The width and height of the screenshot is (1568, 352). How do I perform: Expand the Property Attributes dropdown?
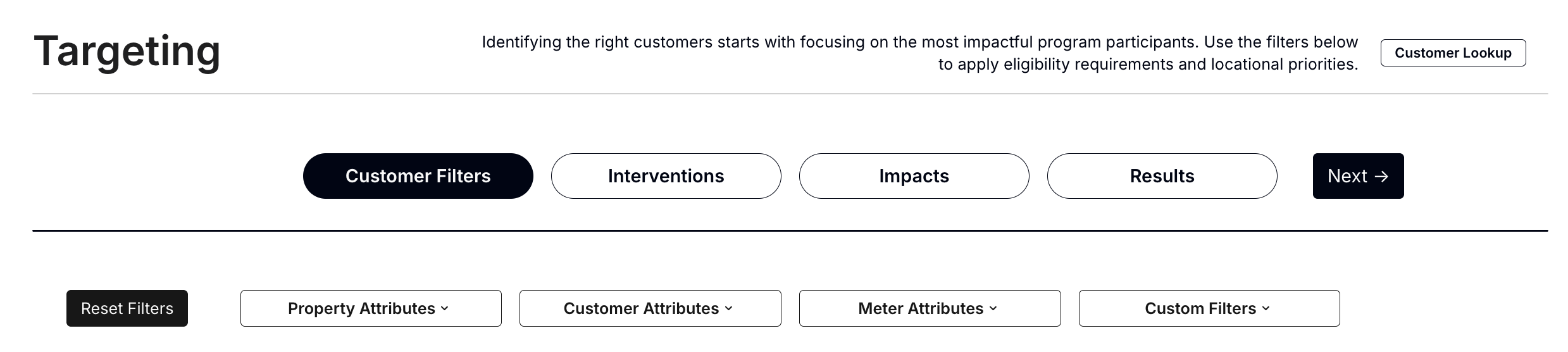tap(370, 308)
